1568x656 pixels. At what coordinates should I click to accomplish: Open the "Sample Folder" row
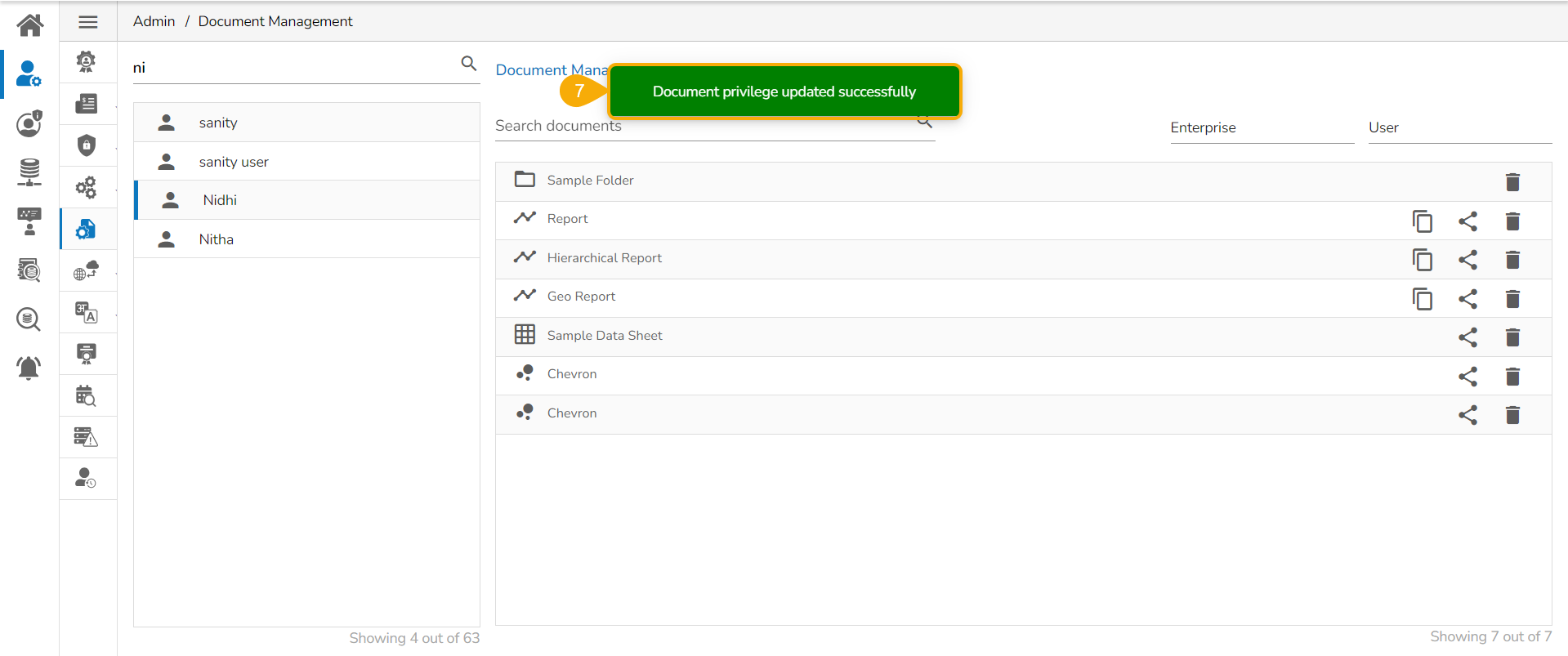point(1023,181)
